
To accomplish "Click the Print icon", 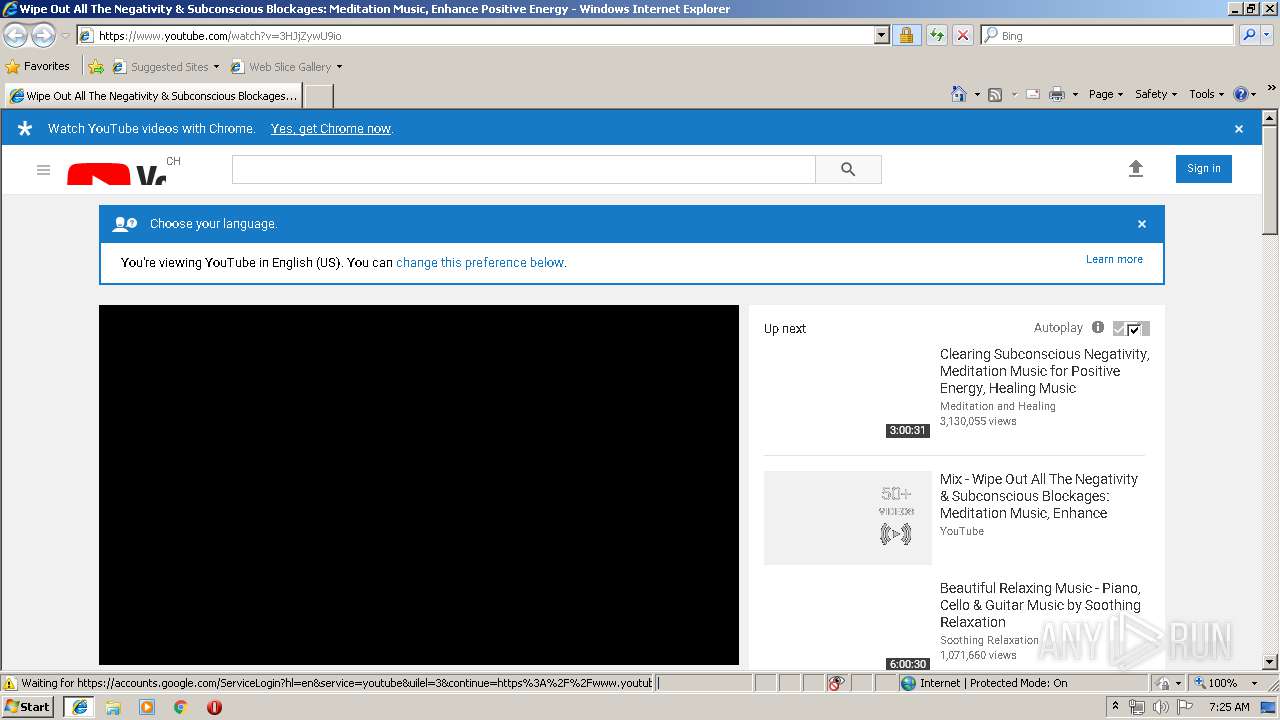I will click(x=1057, y=94).
